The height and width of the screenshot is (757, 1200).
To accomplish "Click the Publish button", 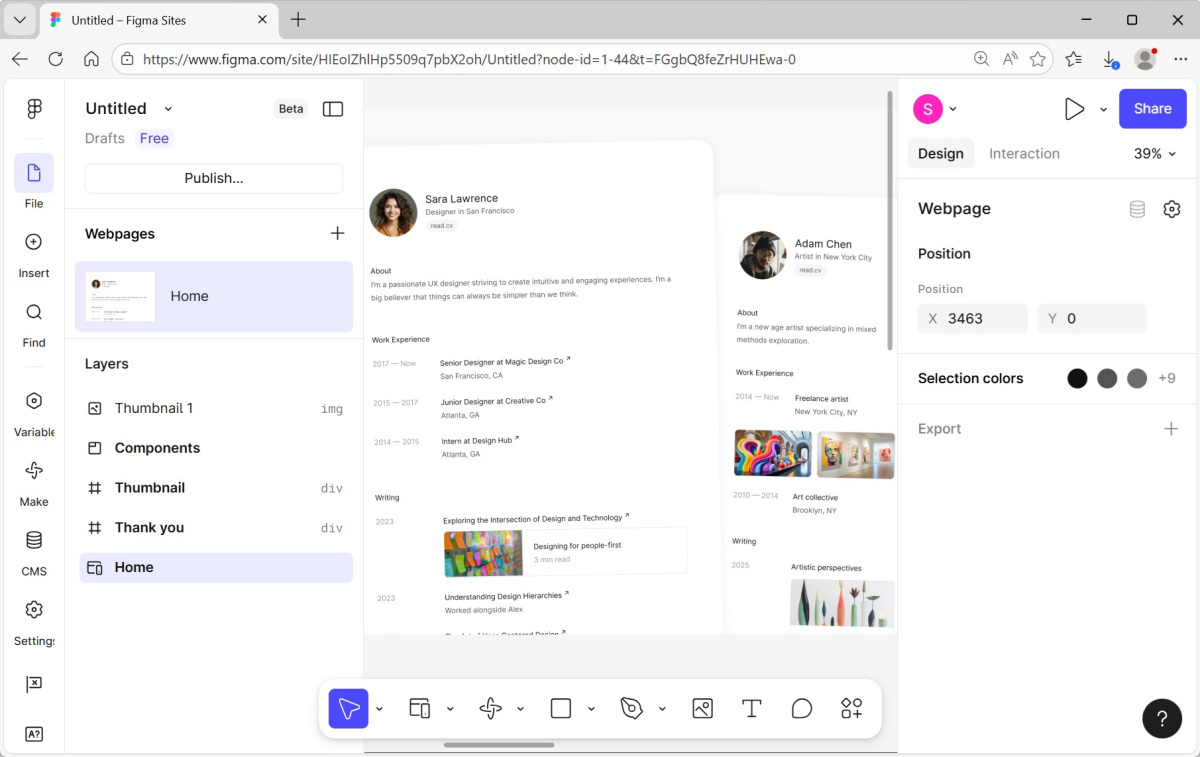I will [x=214, y=178].
